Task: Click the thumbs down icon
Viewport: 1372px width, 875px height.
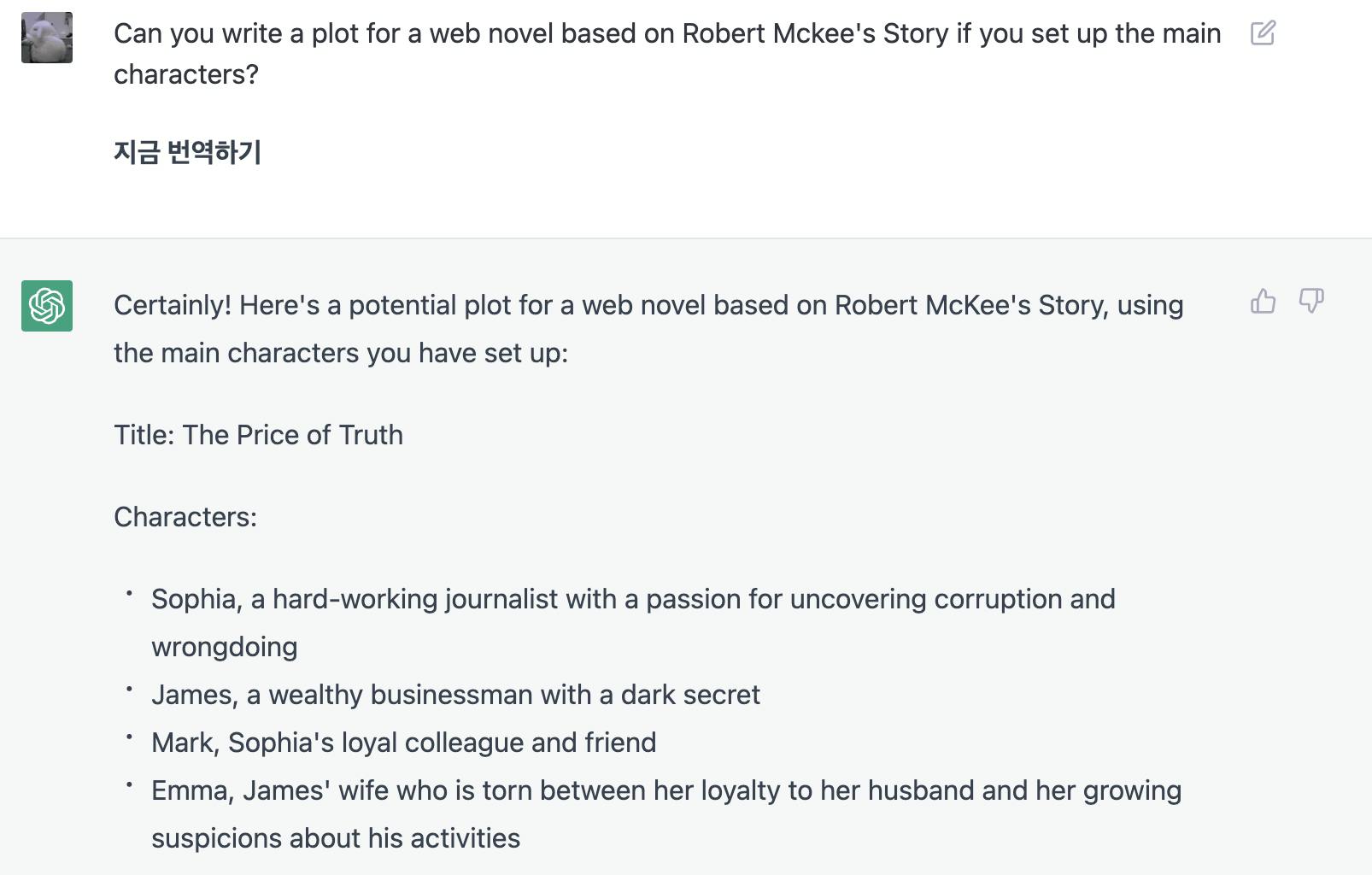Action: pyautogui.click(x=1311, y=301)
